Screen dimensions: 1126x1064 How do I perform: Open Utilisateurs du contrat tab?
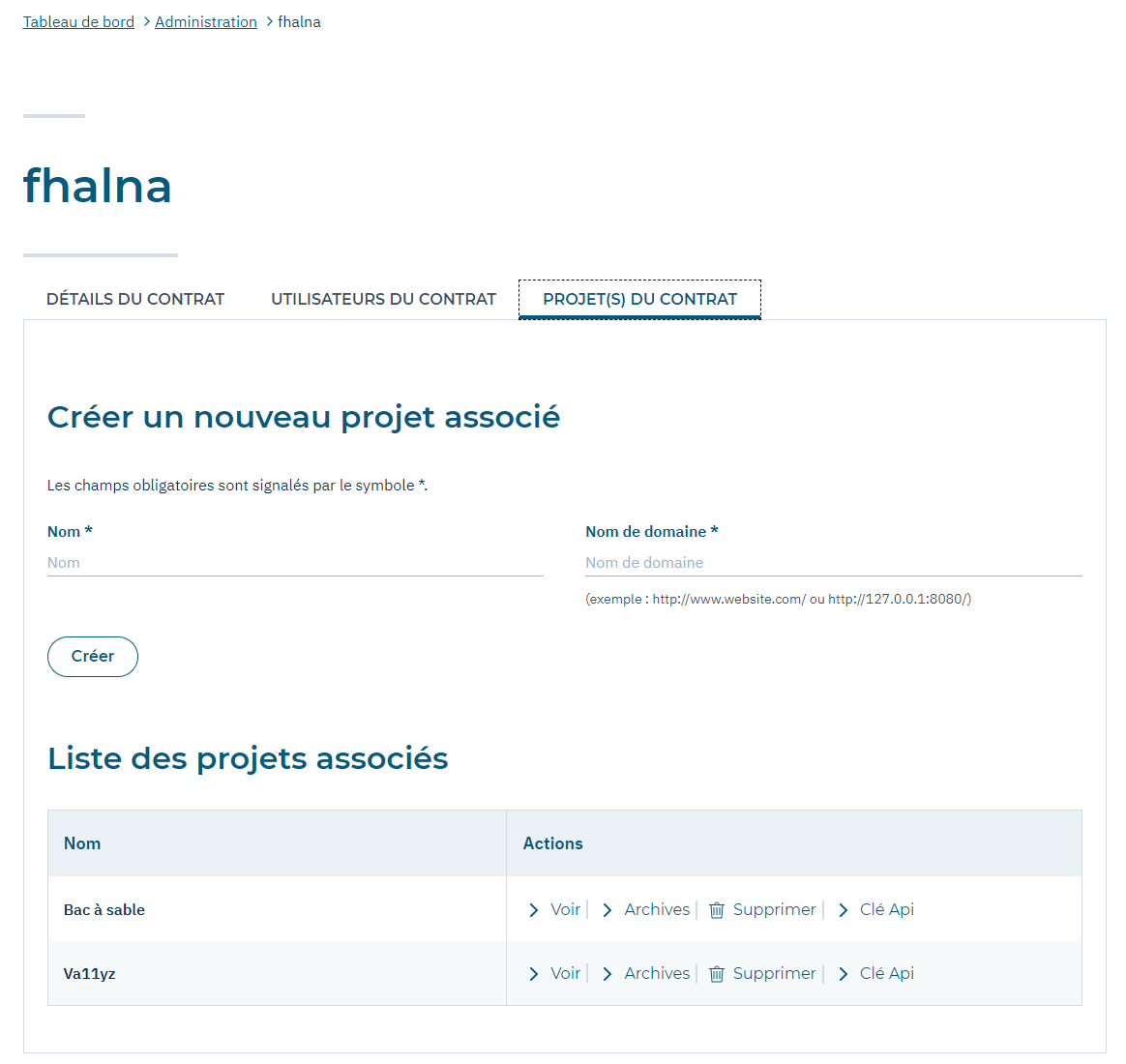click(x=383, y=300)
